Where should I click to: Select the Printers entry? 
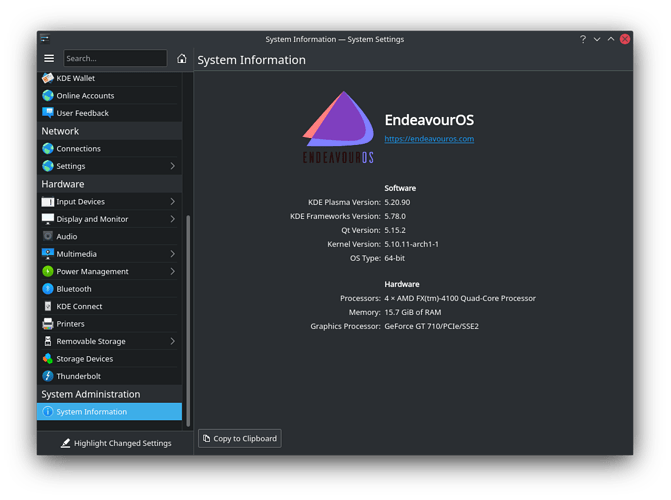(x=110, y=324)
